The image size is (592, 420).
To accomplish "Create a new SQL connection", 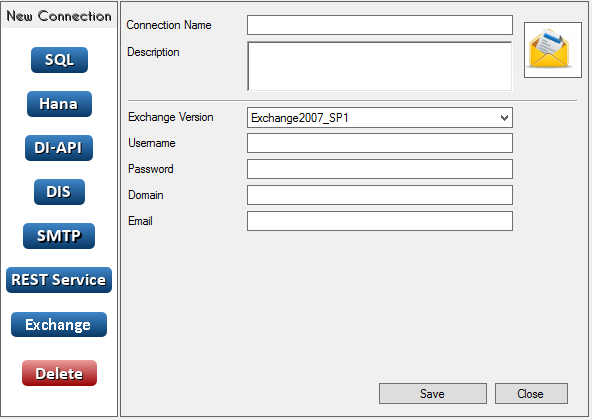I will point(59,60).
